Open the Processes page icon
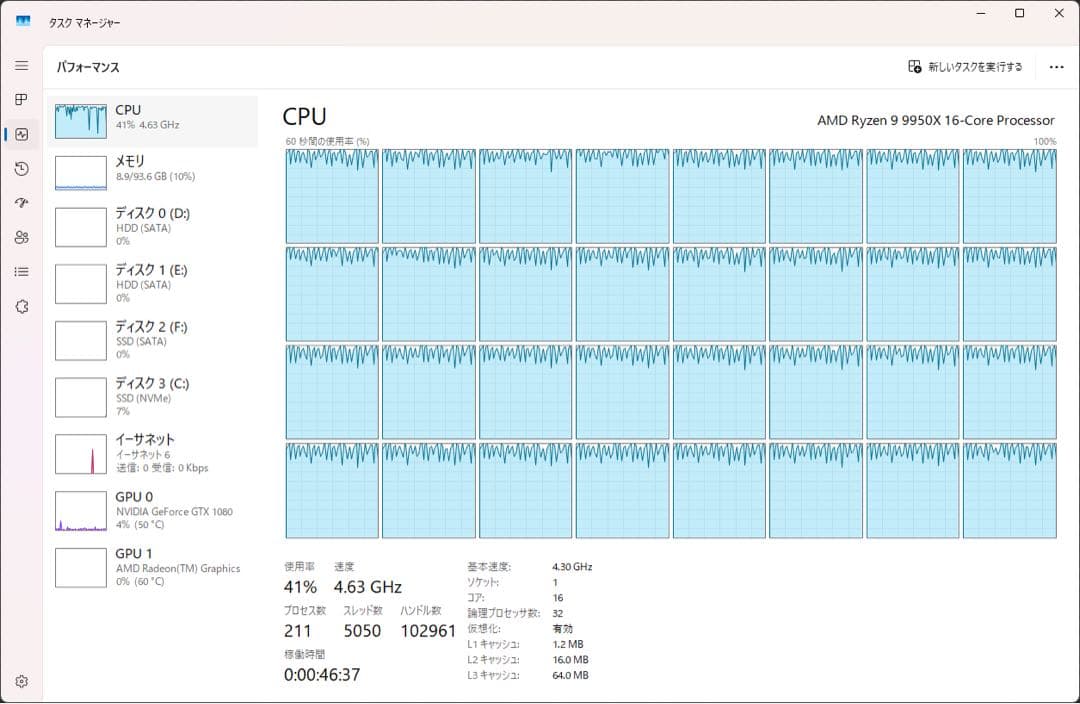This screenshot has height=704, width=1080. coord(21,100)
